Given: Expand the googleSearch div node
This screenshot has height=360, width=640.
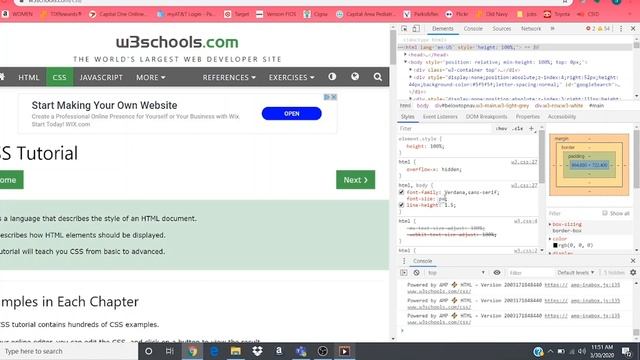Looking at the screenshot, I should click(x=411, y=77).
